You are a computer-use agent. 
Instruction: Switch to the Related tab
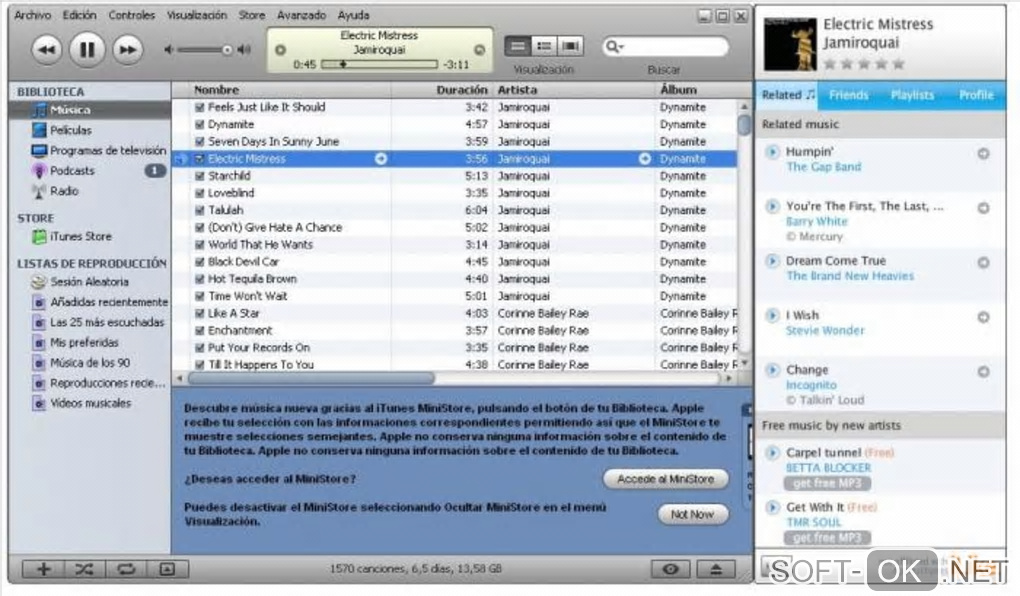[x=787, y=95]
